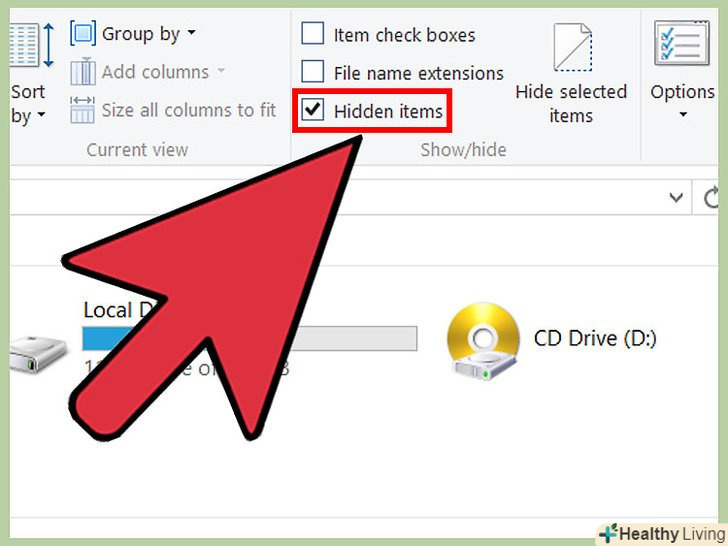The image size is (728, 546).
Task: Enable File name extensions checkbox
Action: [x=312, y=72]
